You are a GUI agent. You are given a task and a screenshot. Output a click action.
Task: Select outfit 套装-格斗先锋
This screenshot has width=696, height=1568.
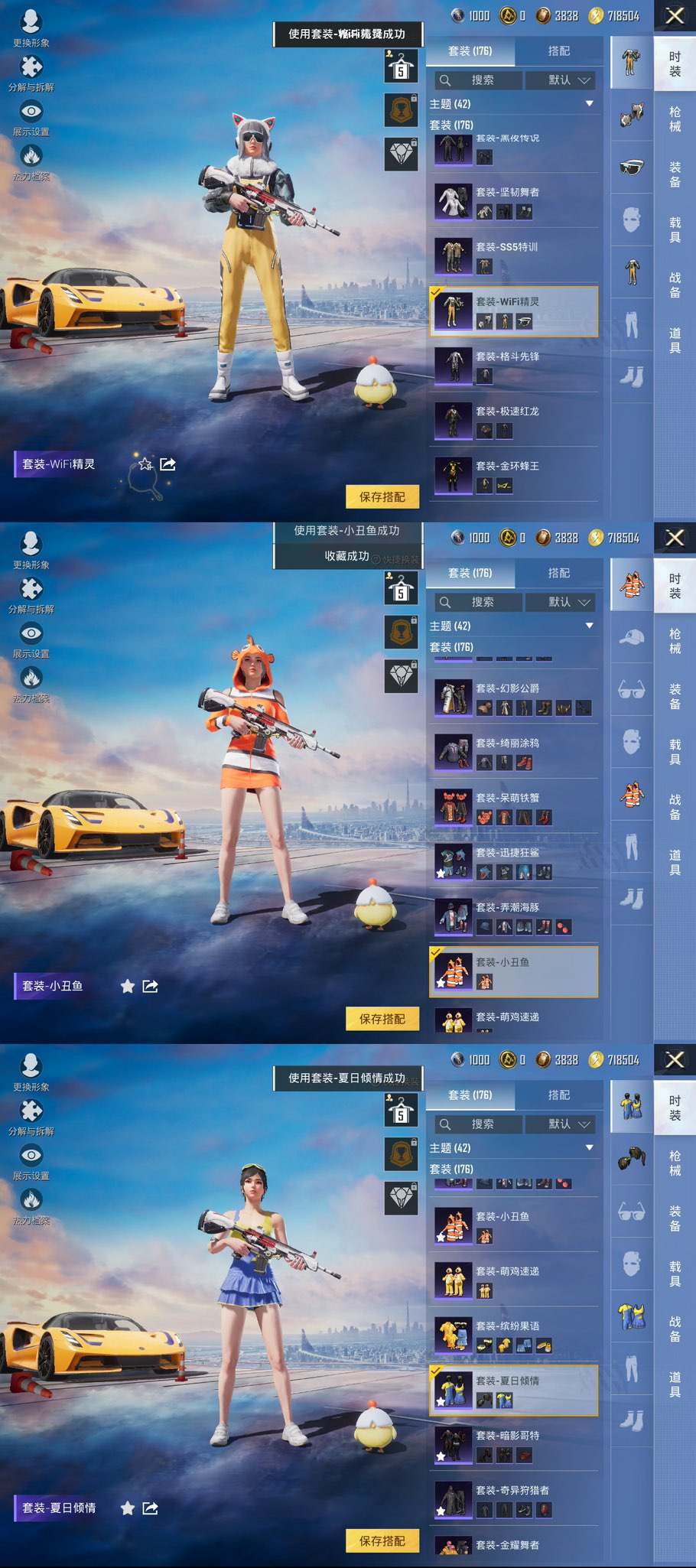click(513, 366)
